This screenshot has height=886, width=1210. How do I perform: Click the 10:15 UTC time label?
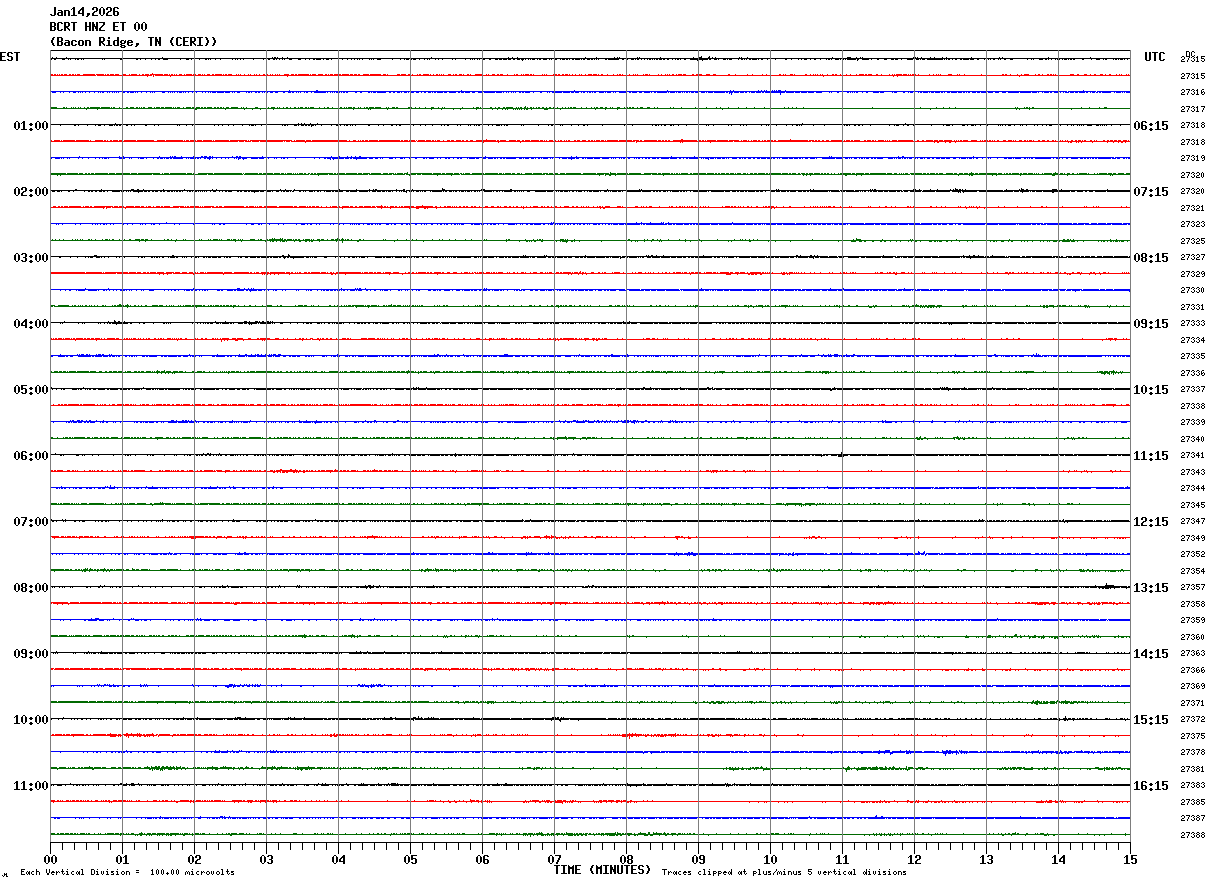[x=1151, y=390]
